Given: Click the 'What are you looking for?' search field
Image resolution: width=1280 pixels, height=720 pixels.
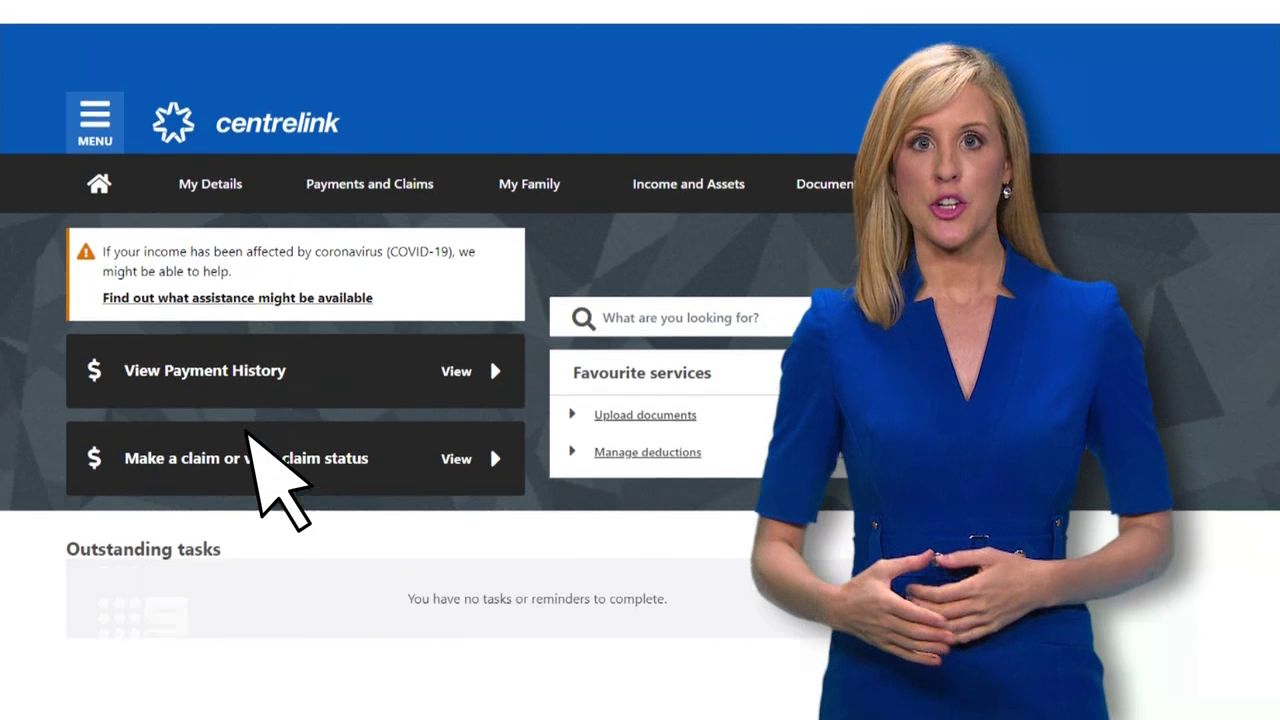Looking at the screenshot, I should coord(690,318).
